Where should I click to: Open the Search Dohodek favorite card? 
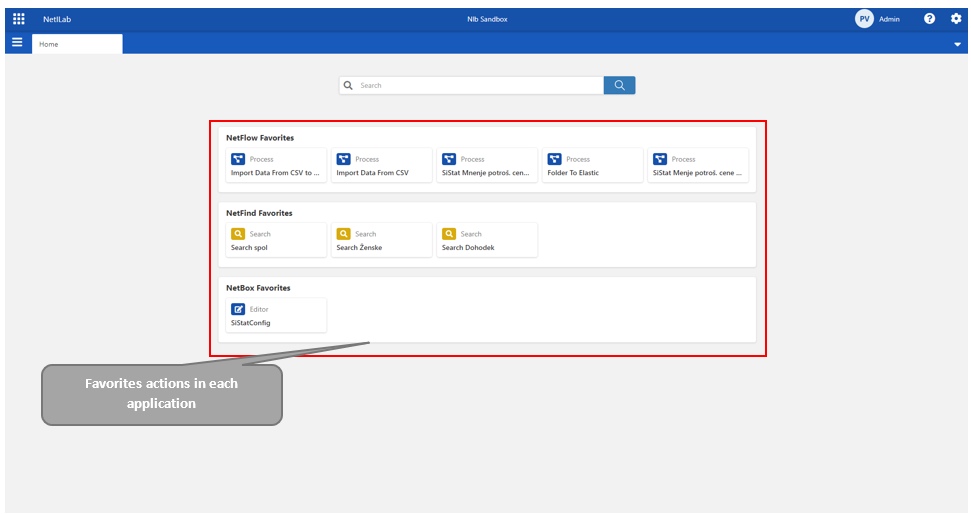click(487, 240)
